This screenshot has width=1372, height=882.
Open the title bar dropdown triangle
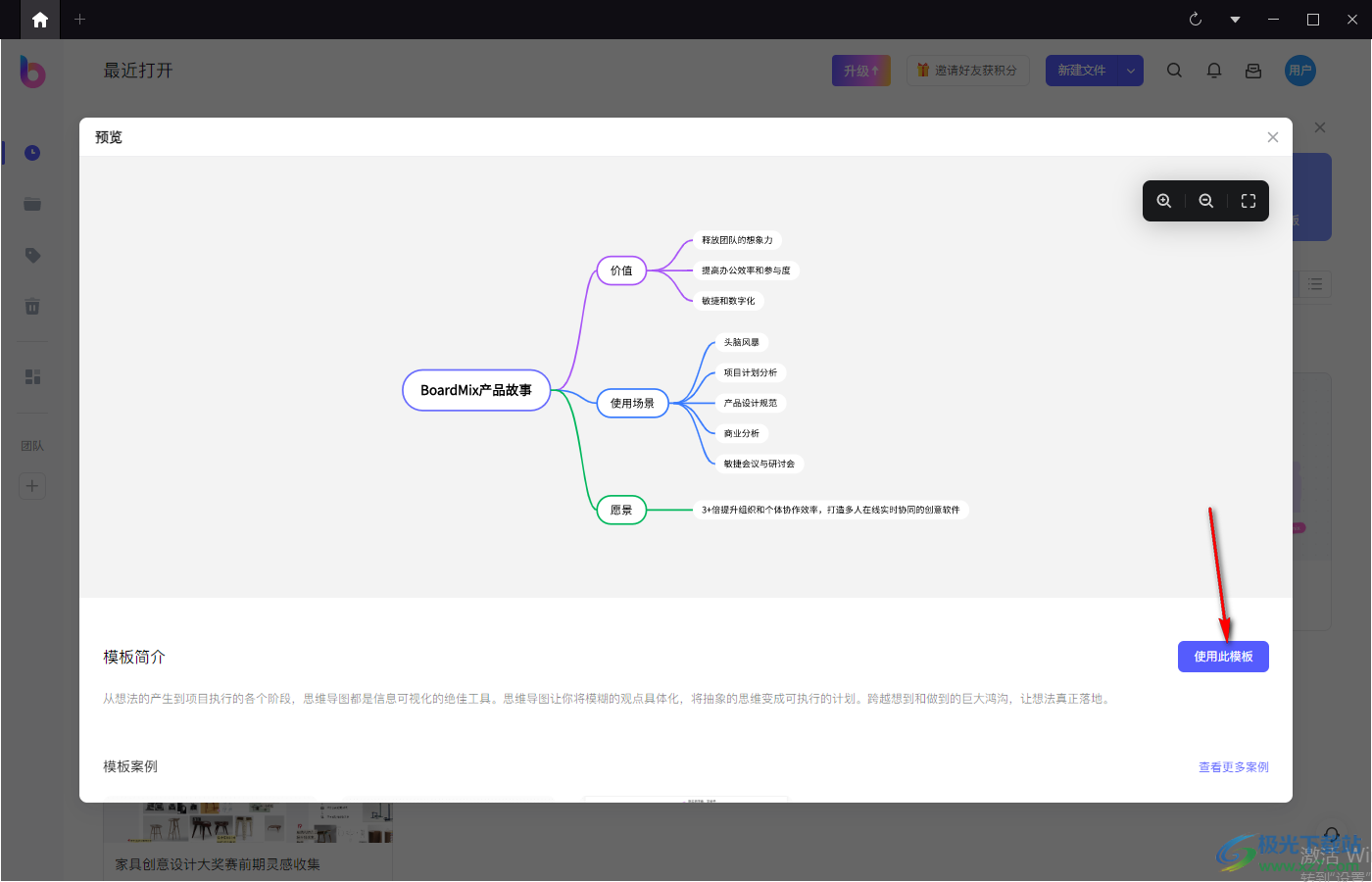coord(1235,20)
